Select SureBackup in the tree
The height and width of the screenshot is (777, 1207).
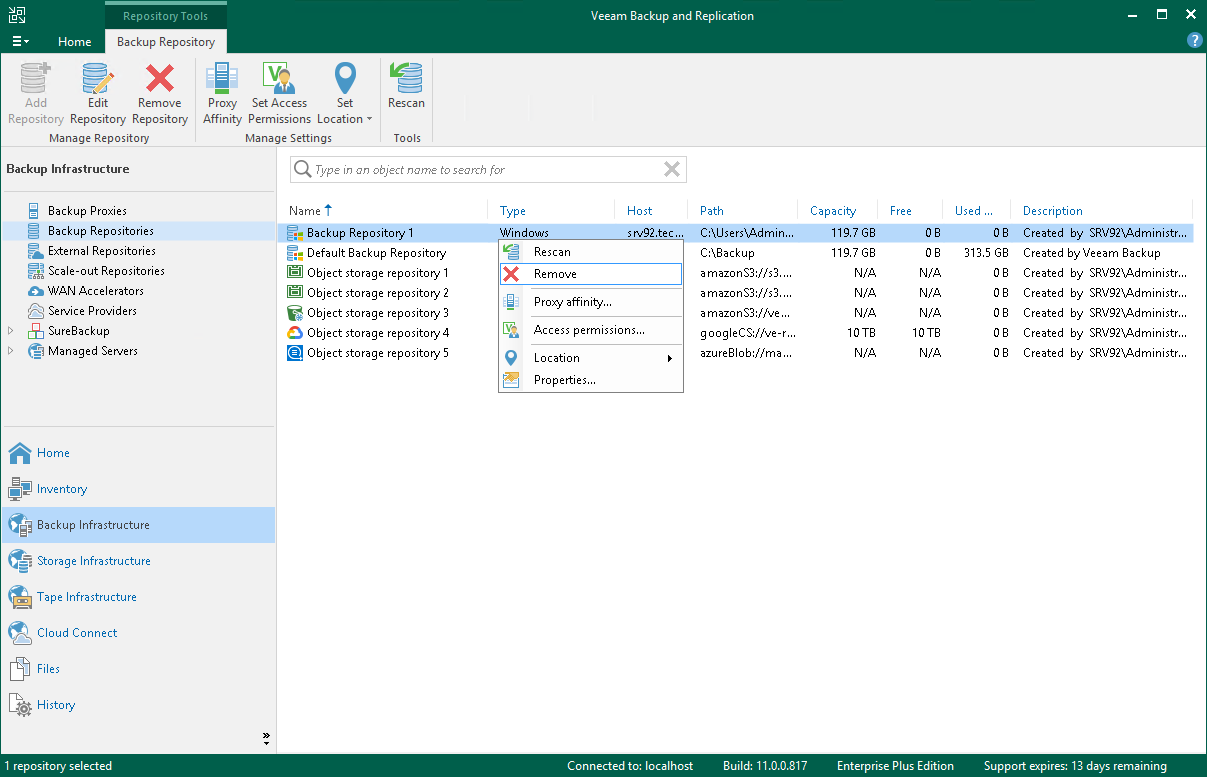(78, 331)
